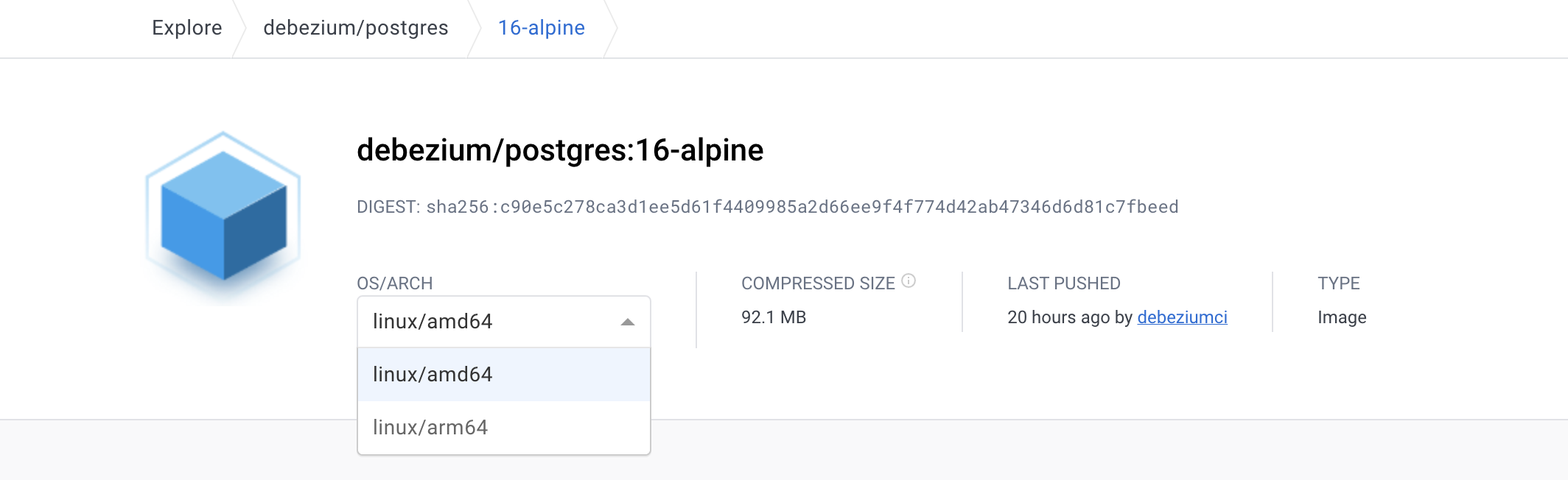Image resolution: width=1568 pixels, height=480 pixels.
Task: Open the debezium/postgres breadcrumb link
Action: tap(356, 28)
